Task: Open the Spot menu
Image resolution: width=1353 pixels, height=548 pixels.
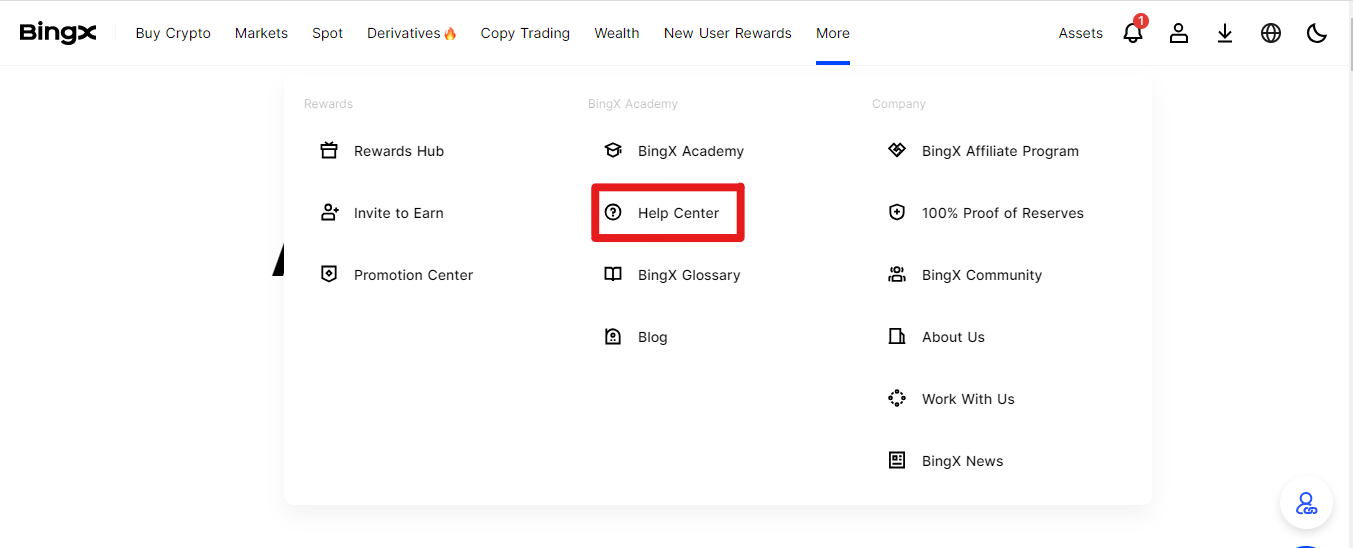Action: click(327, 33)
